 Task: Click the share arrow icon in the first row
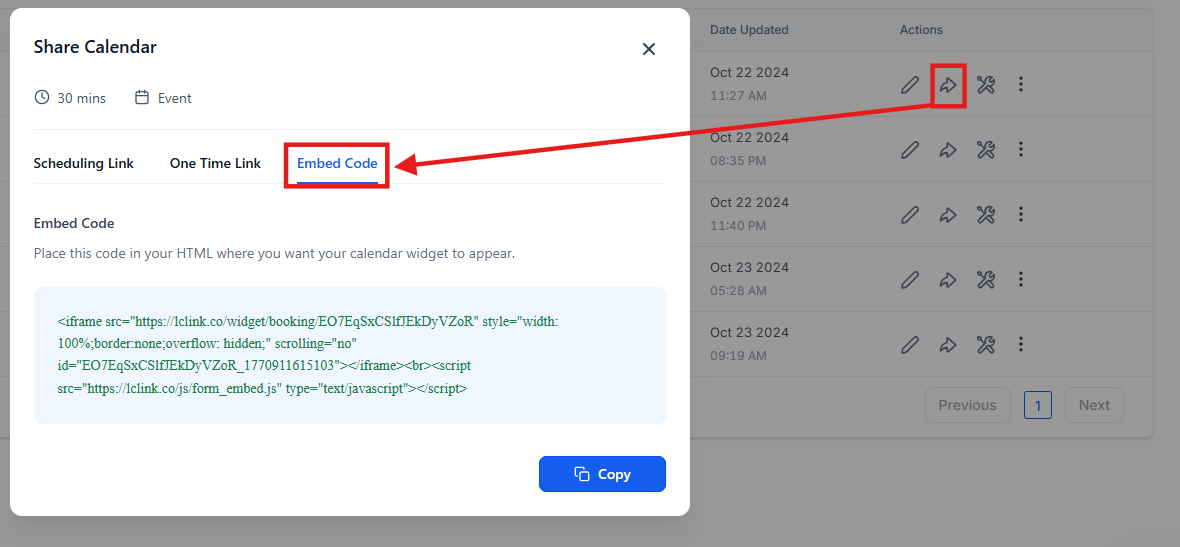[x=947, y=85]
